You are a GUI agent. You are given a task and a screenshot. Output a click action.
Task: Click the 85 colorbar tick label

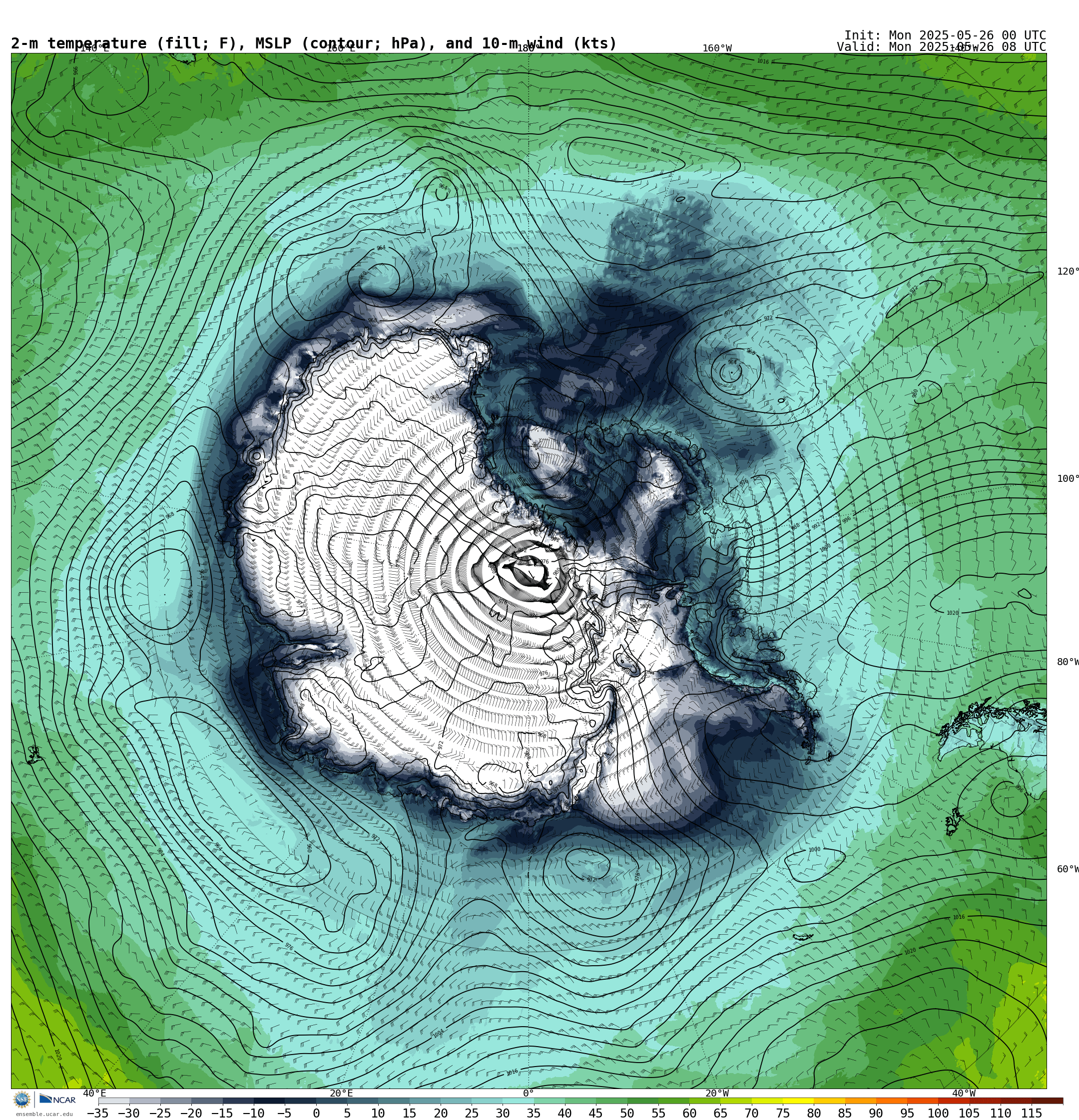845,1114
